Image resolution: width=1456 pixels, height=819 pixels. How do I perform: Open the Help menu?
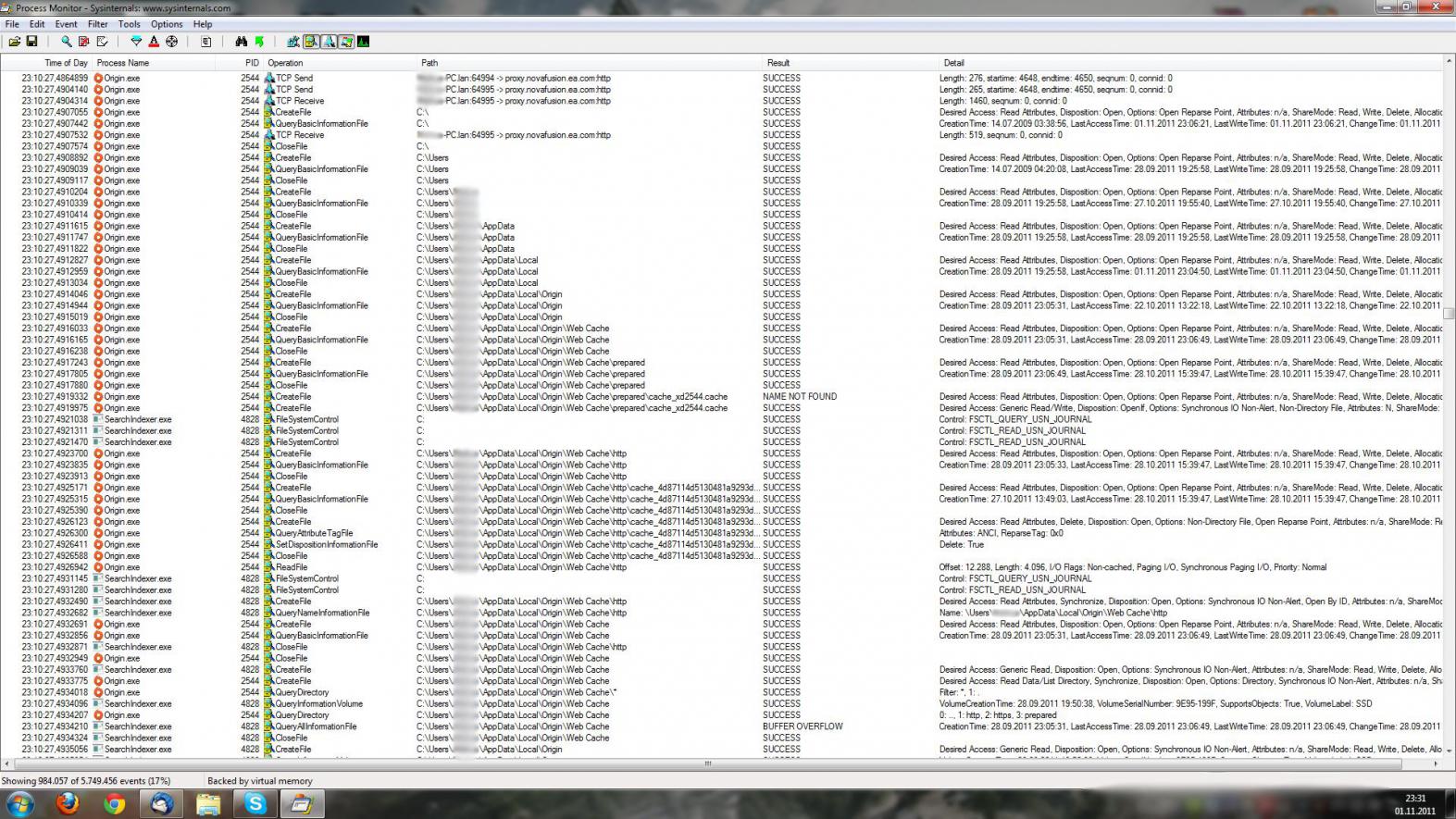tap(203, 24)
